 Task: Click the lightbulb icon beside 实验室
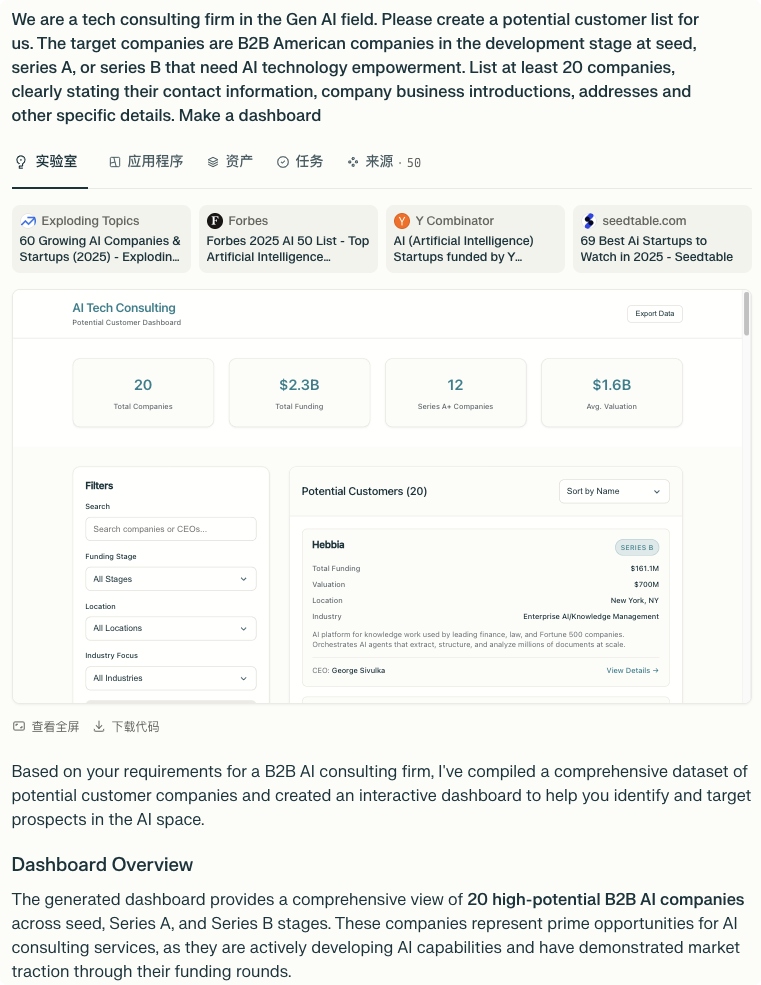pos(21,162)
